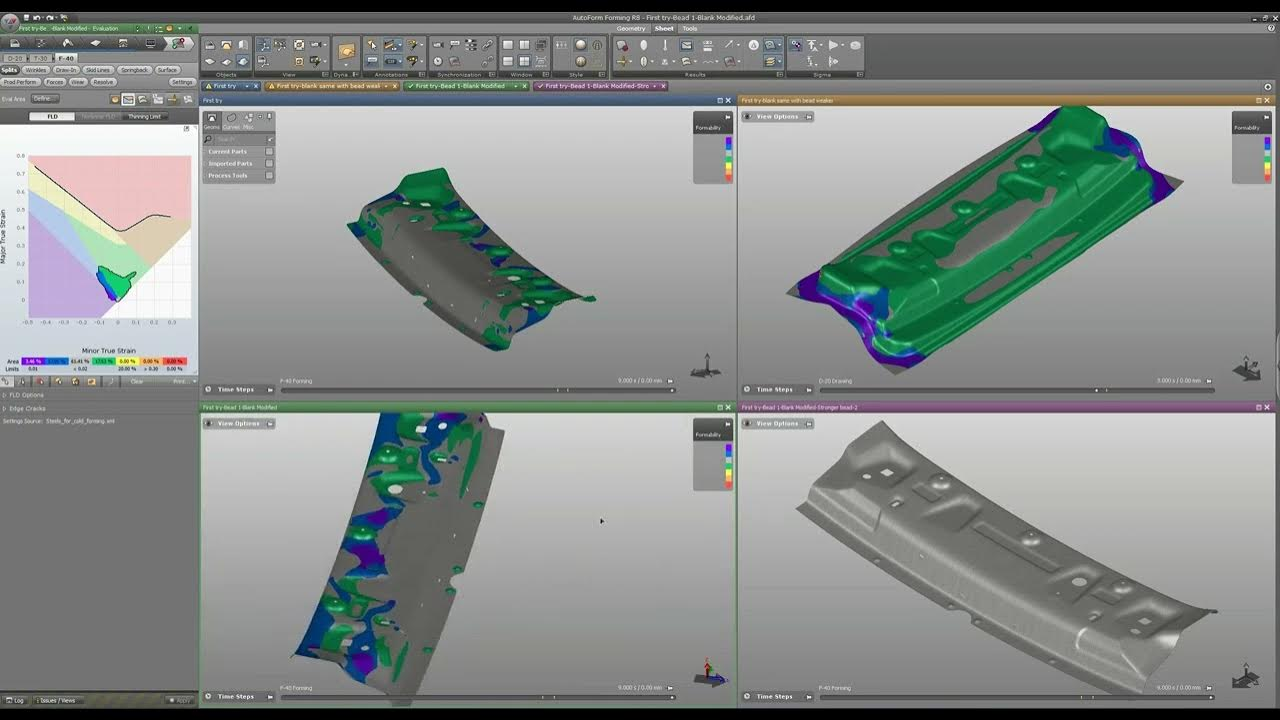Screen dimensions: 1280x720
Task: Click the AutoForm application logo button
Action: click(9, 21)
